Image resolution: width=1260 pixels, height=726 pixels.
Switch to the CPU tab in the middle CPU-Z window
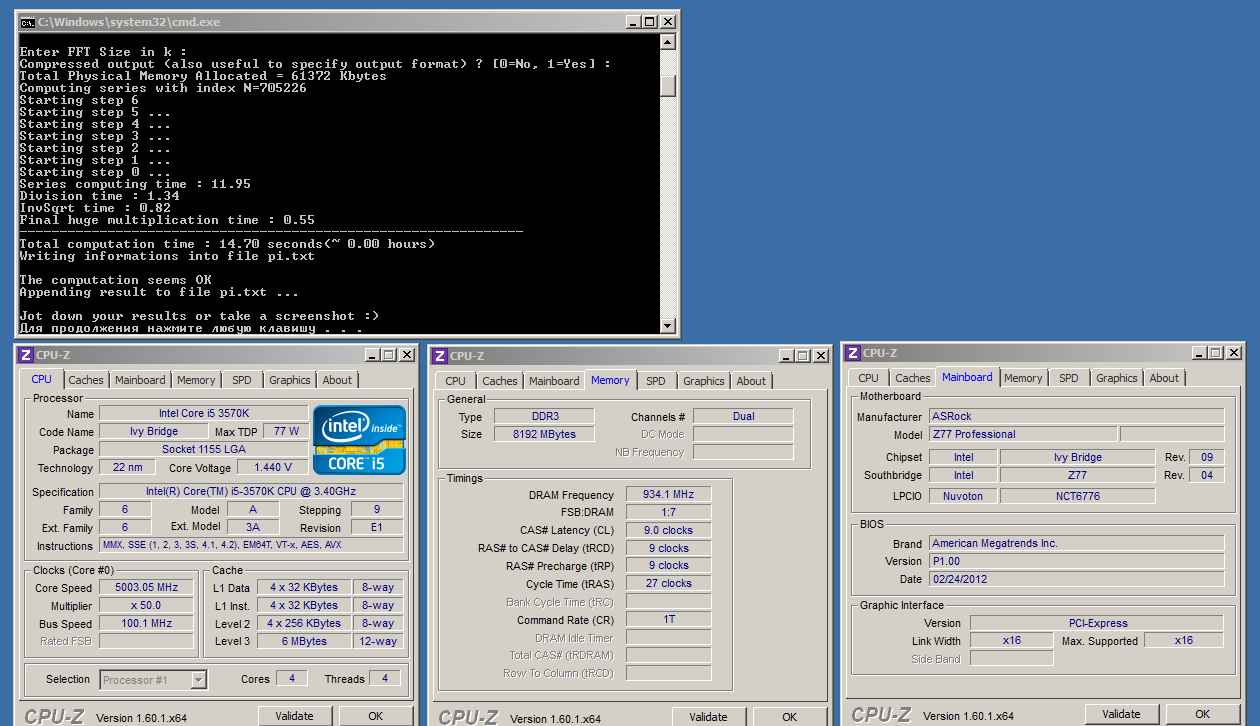point(456,381)
